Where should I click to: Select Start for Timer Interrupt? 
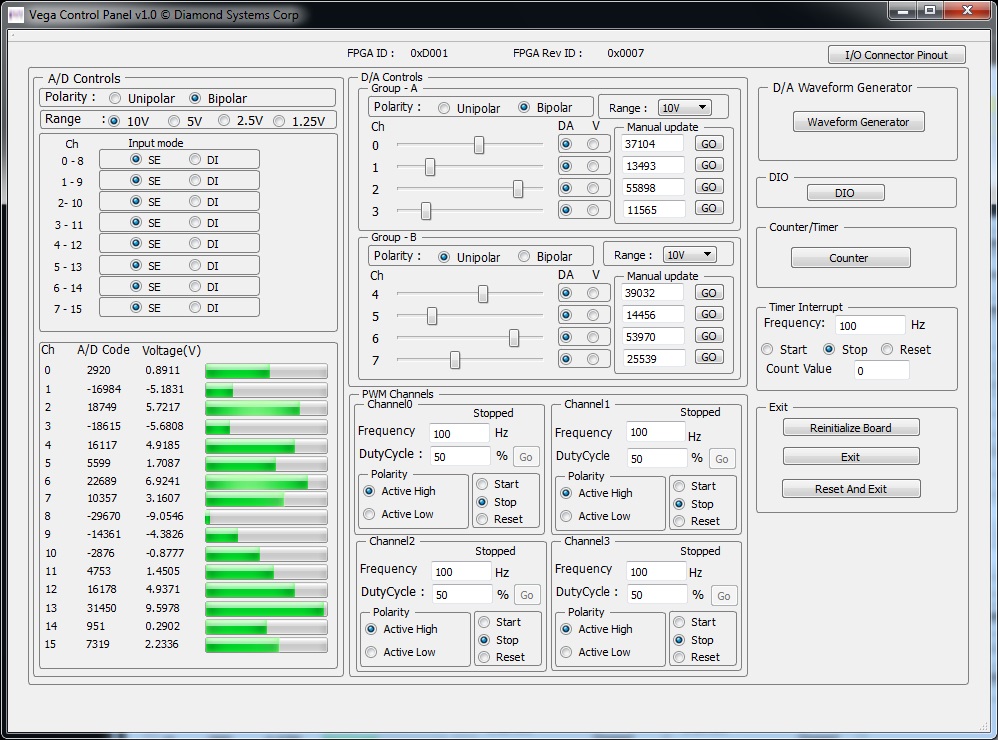point(767,349)
